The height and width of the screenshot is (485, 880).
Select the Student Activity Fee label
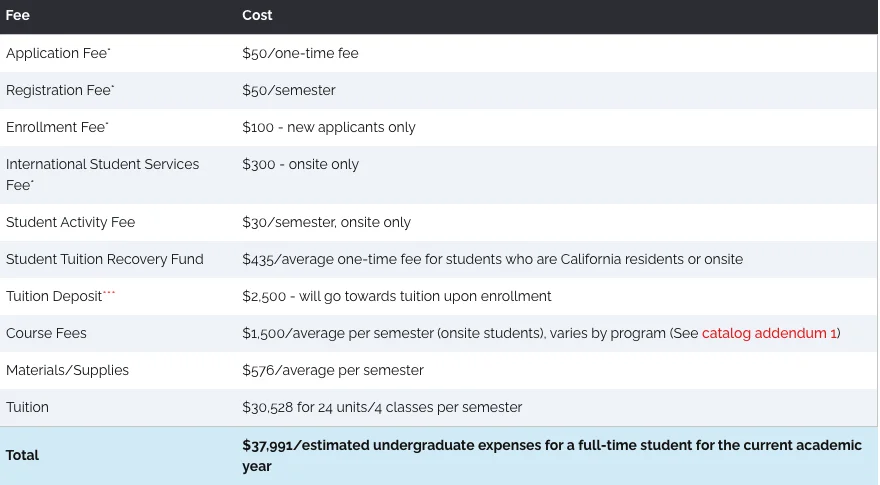70,222
